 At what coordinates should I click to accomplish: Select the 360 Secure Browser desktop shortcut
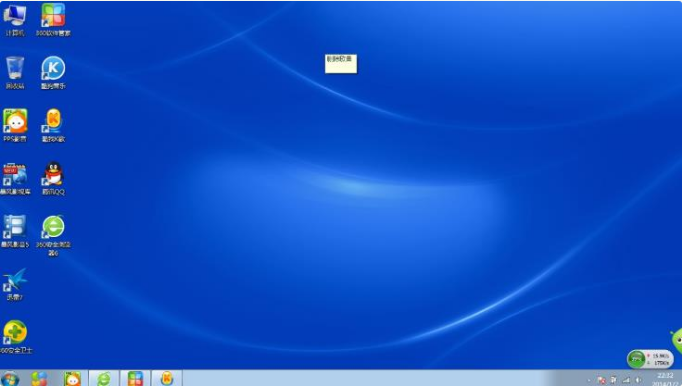click(x=53, y=235)
